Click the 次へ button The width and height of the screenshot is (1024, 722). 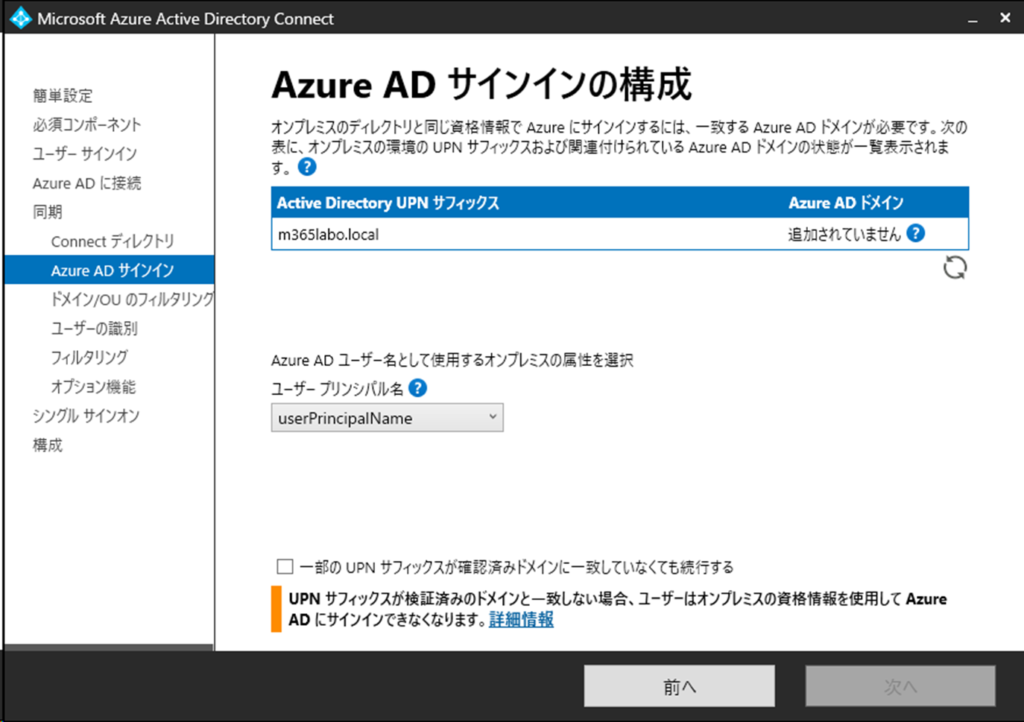point(900,686)
